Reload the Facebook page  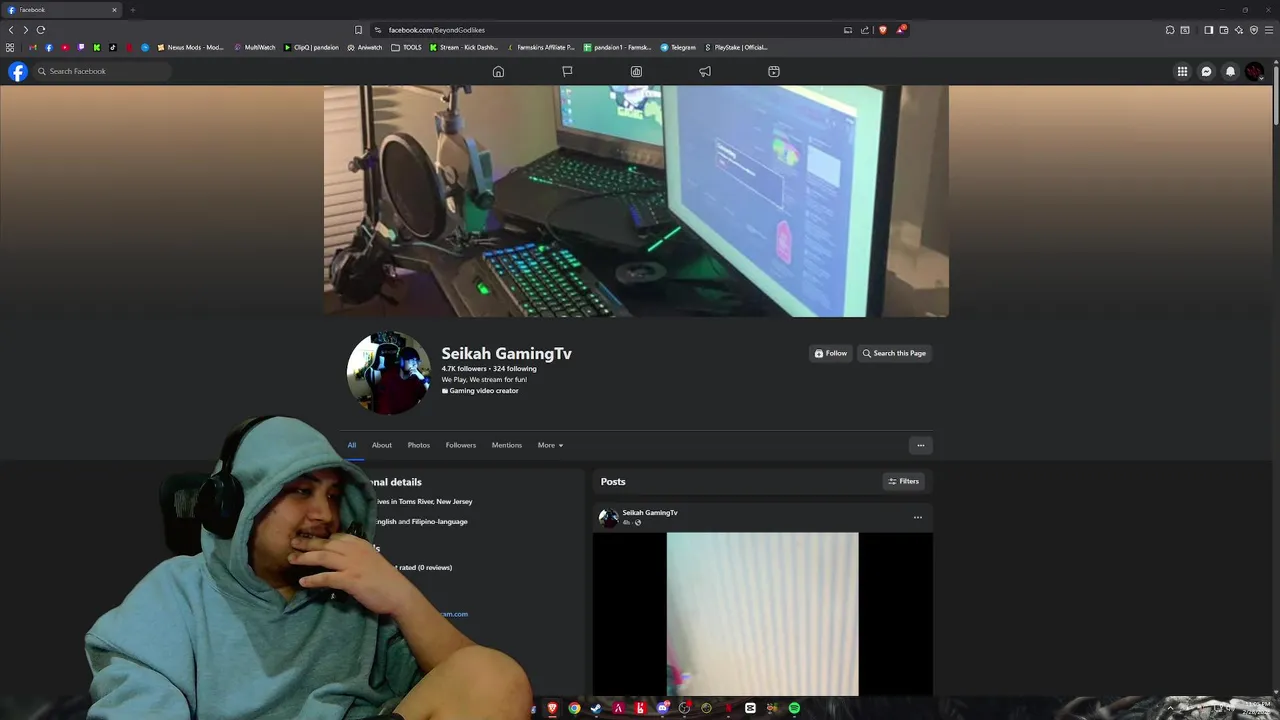41,30
